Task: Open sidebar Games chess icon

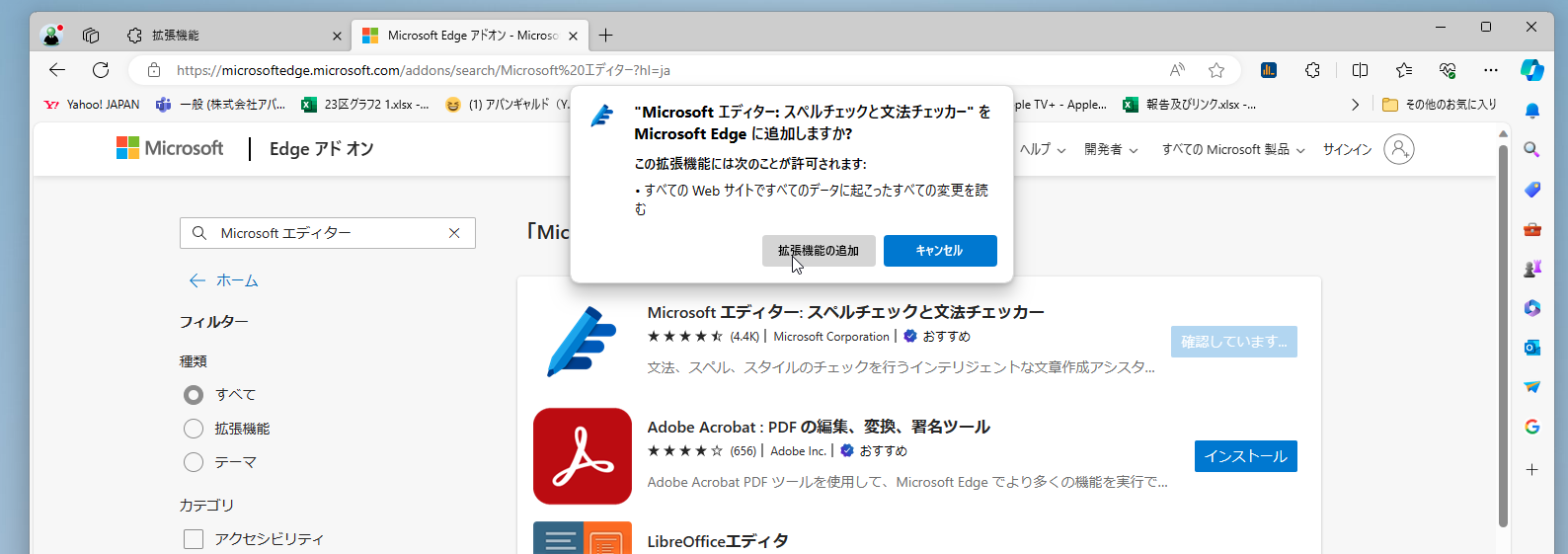Action: (1532, 269)
